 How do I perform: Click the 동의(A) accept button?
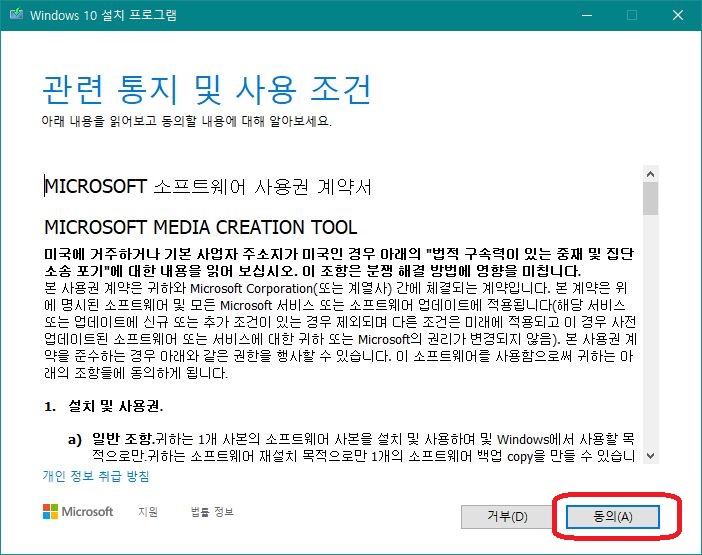tap(612, 517)
